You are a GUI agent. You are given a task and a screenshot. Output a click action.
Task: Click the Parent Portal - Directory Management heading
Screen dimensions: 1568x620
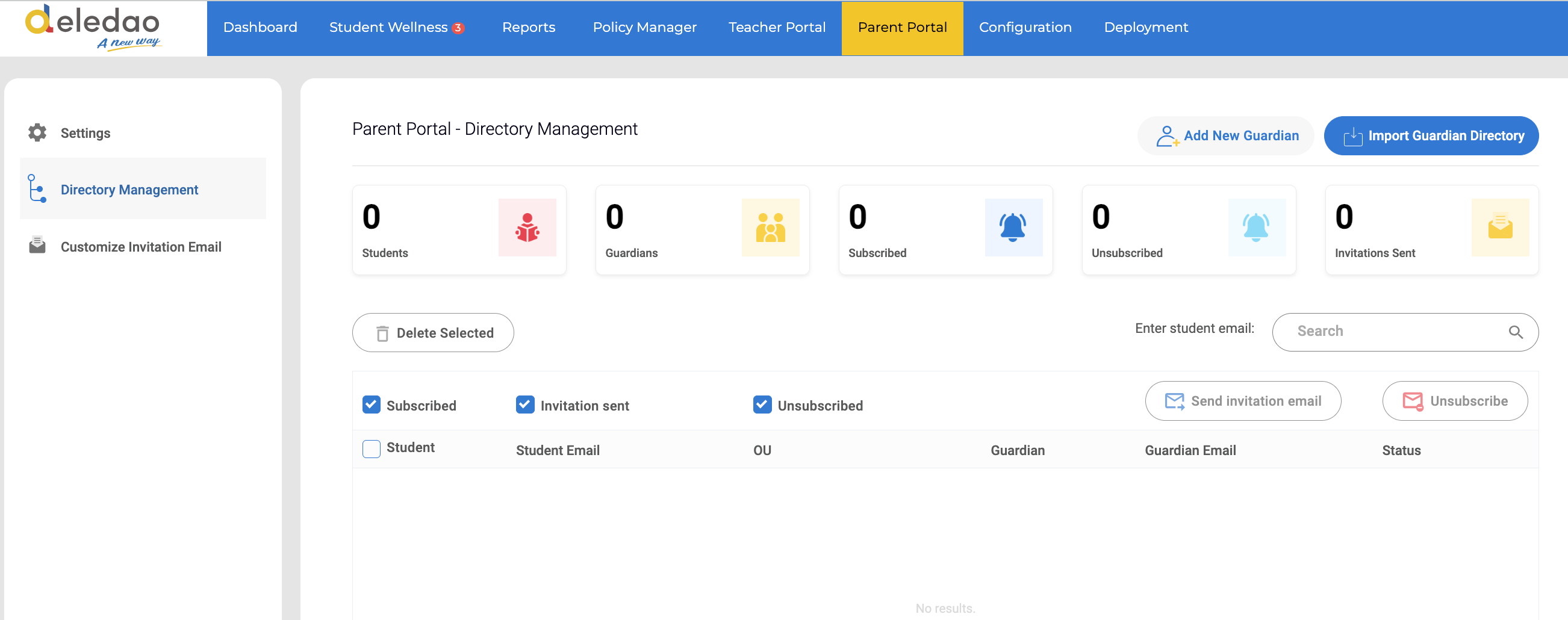tap(494, 129)
